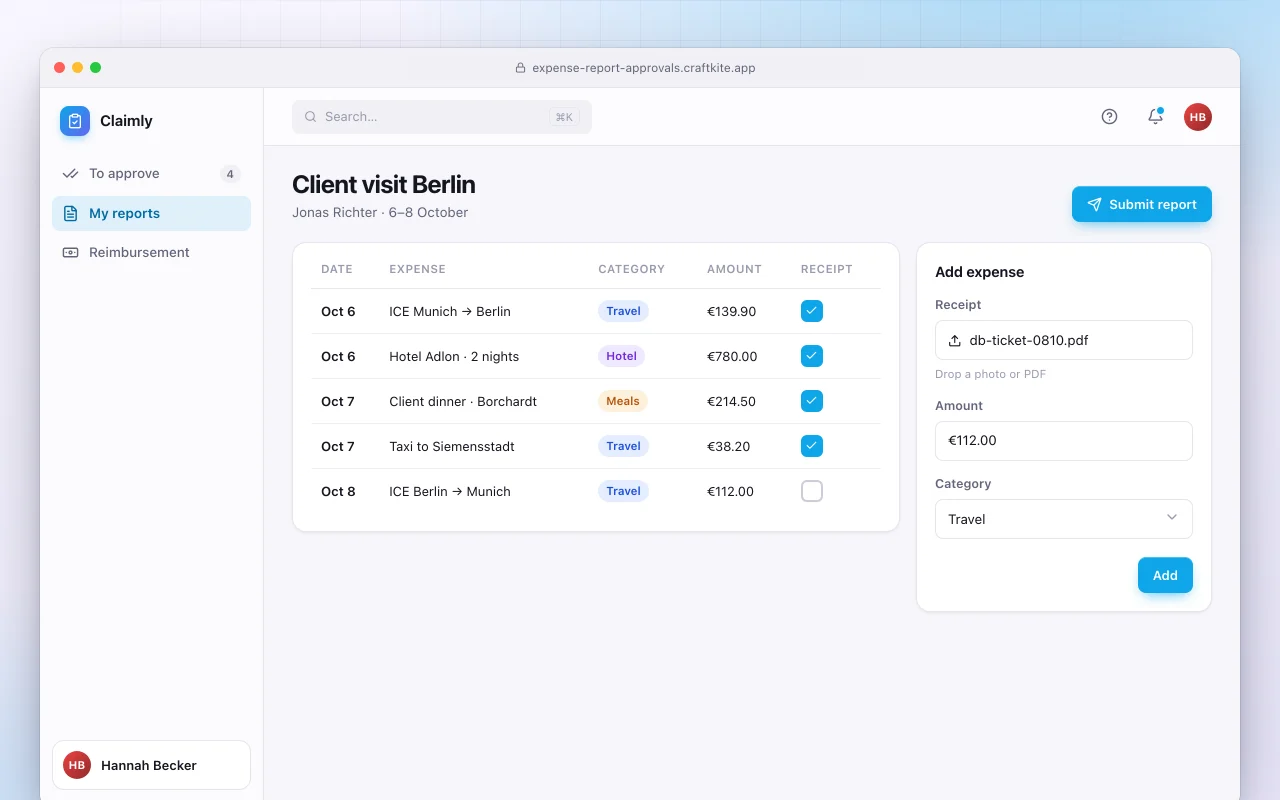
Task: Click the address bar URL text
Action: [644, 68]
